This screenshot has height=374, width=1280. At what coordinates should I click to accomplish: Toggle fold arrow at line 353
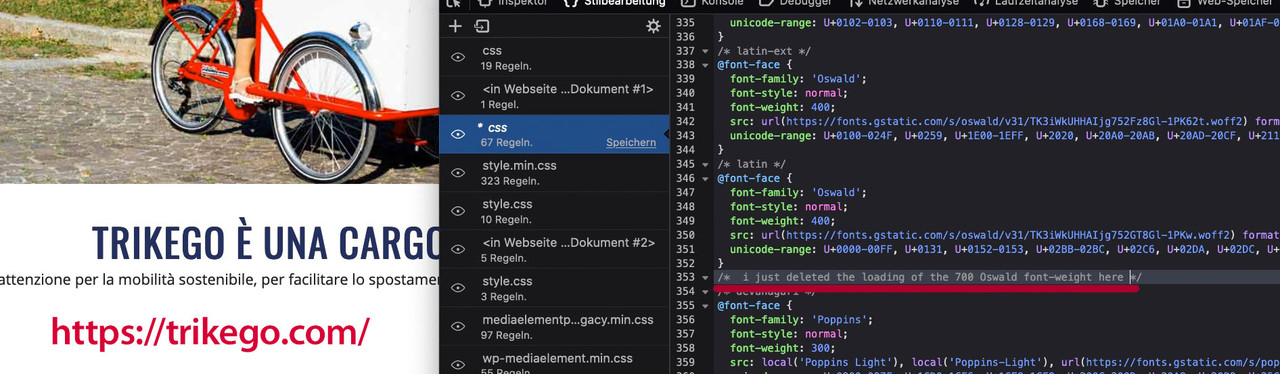point(705,277)
